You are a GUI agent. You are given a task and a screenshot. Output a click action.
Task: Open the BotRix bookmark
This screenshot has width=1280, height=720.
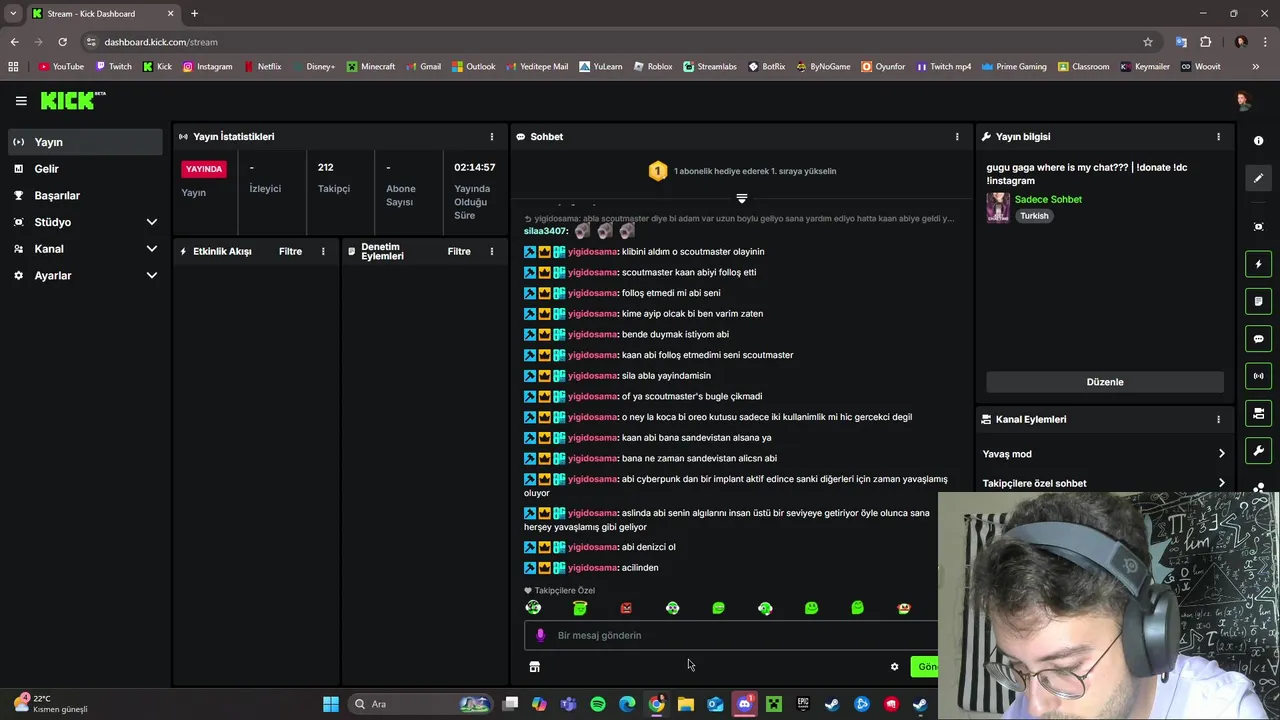pos(767,67)
